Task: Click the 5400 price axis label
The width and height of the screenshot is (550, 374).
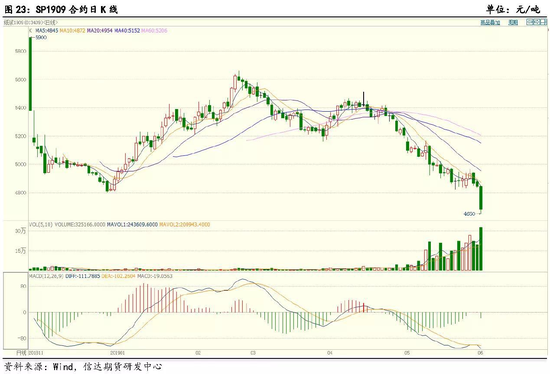Action: (x=20, y=108)
